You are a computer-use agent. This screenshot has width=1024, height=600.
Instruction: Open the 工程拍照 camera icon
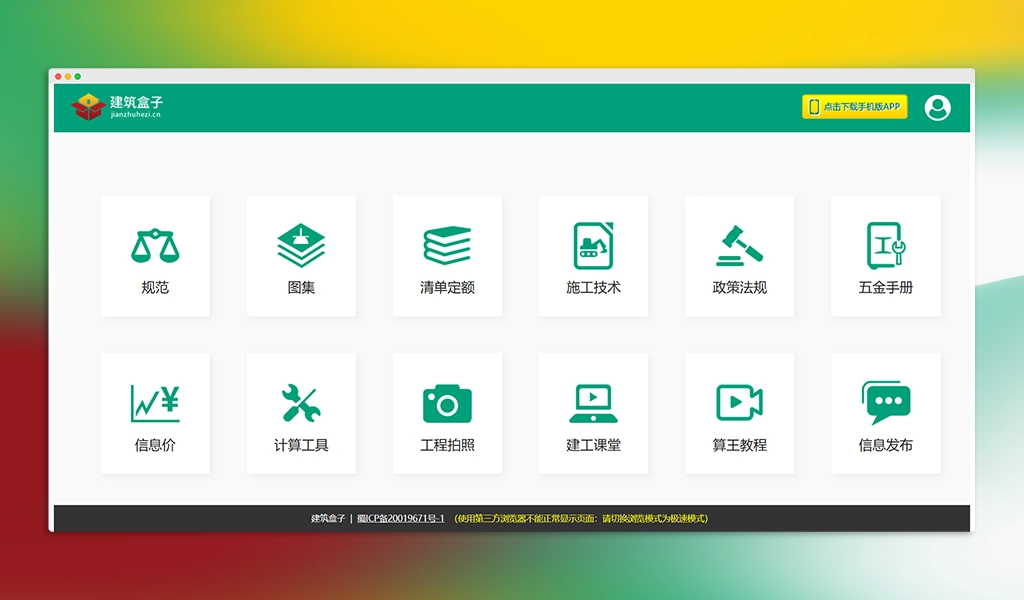coord(447,403)
